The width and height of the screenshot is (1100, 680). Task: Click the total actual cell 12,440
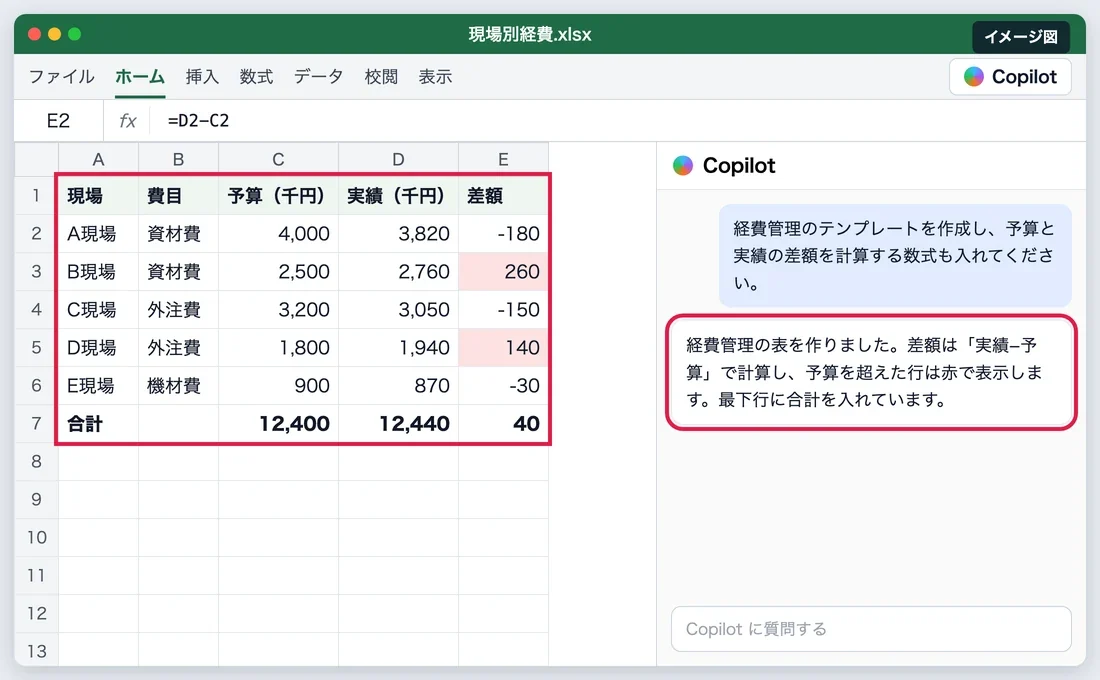(398, 423)
